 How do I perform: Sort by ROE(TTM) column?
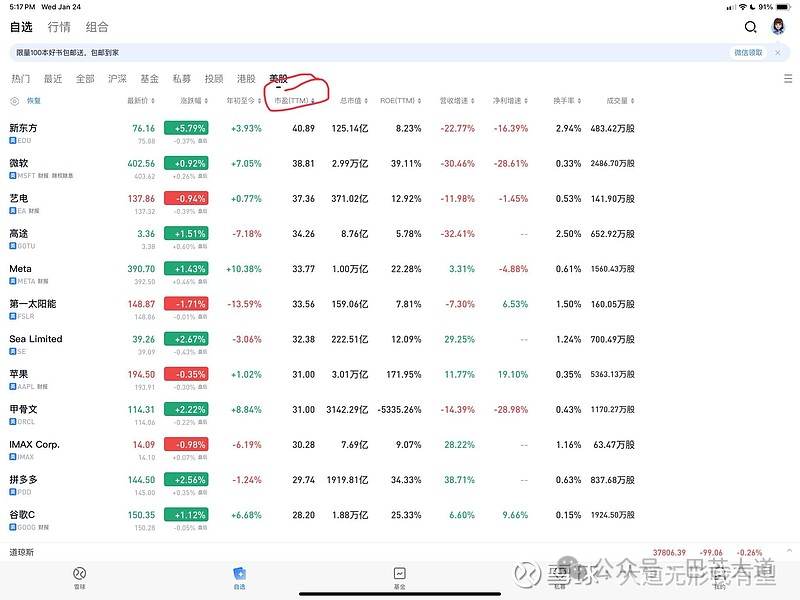(401, 101)
